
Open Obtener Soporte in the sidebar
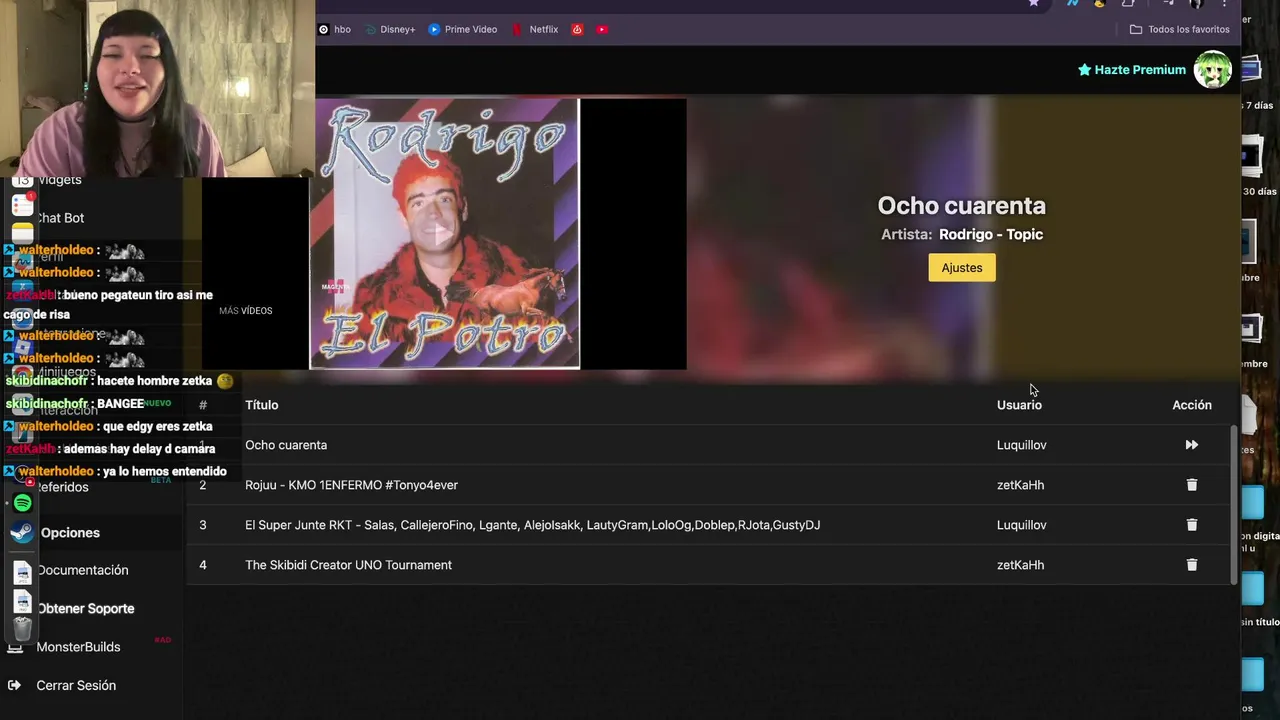click(85, 608)
